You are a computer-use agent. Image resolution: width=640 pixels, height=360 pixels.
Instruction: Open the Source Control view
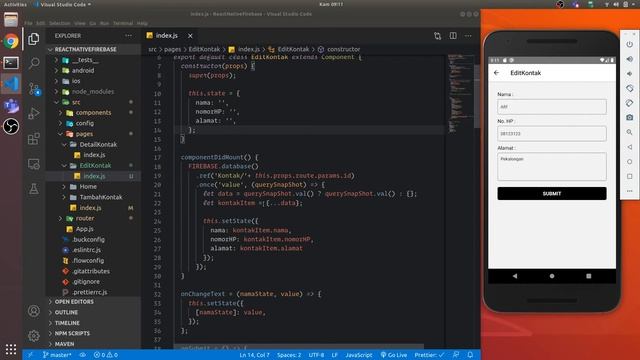(34, 89)
